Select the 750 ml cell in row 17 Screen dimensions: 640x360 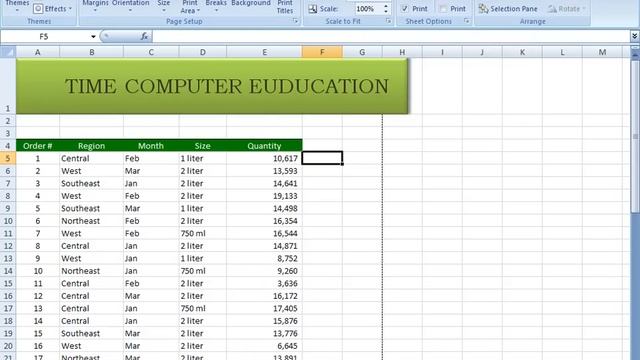[x=202, y=308]
